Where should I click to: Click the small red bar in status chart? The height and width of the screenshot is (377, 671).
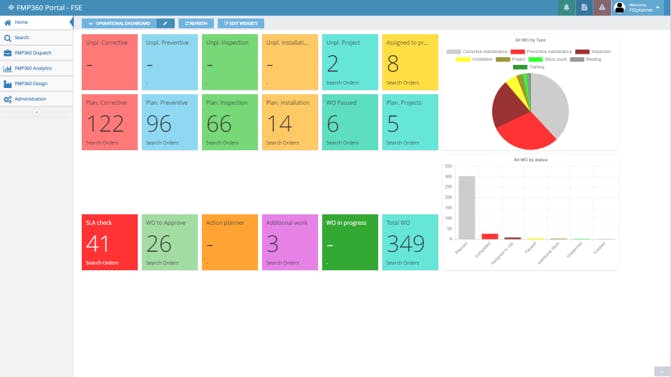click(490, 237)
